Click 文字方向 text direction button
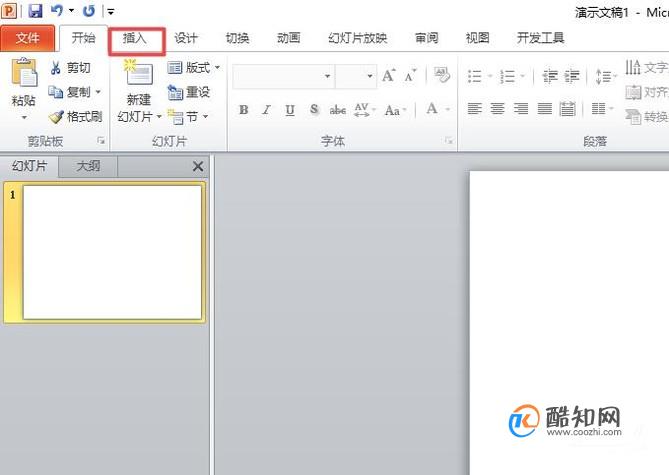This screenshot has height=475, width=669. (646, 67)
